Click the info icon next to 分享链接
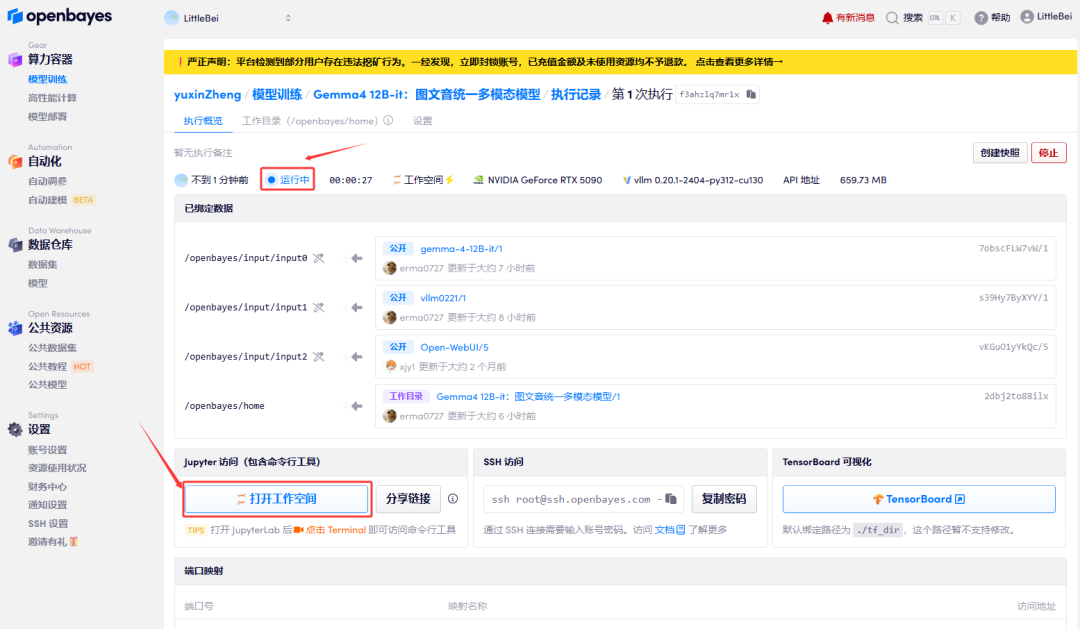The height and width of the screenshot is (629, 1080). 453,499
